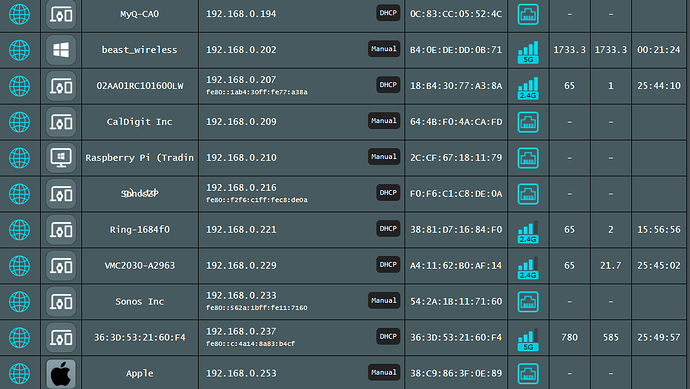The height and width of the screenshot is (389, 690).
Task: Select client name MyQ-CA0
Action: [x=139, y=14]
